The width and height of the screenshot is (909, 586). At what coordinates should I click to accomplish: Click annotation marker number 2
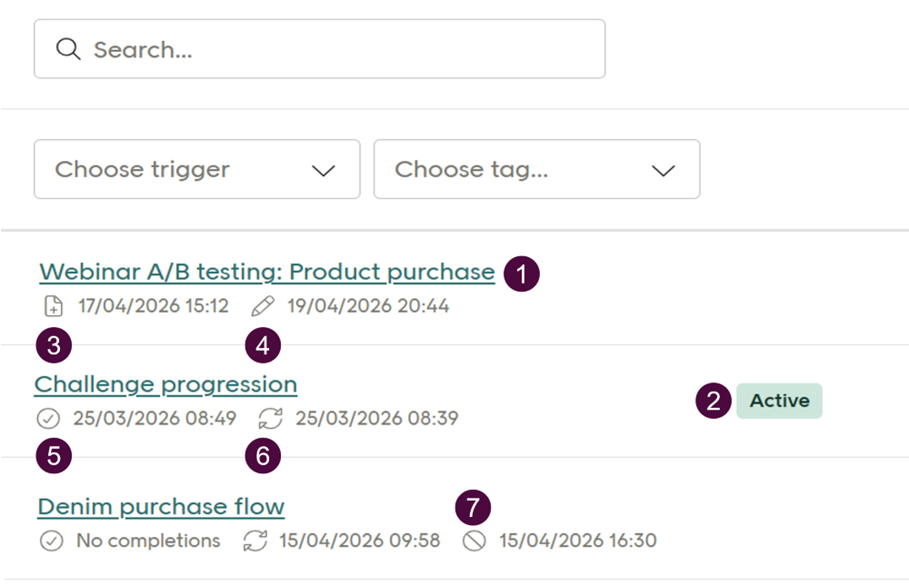click(713, 402)
